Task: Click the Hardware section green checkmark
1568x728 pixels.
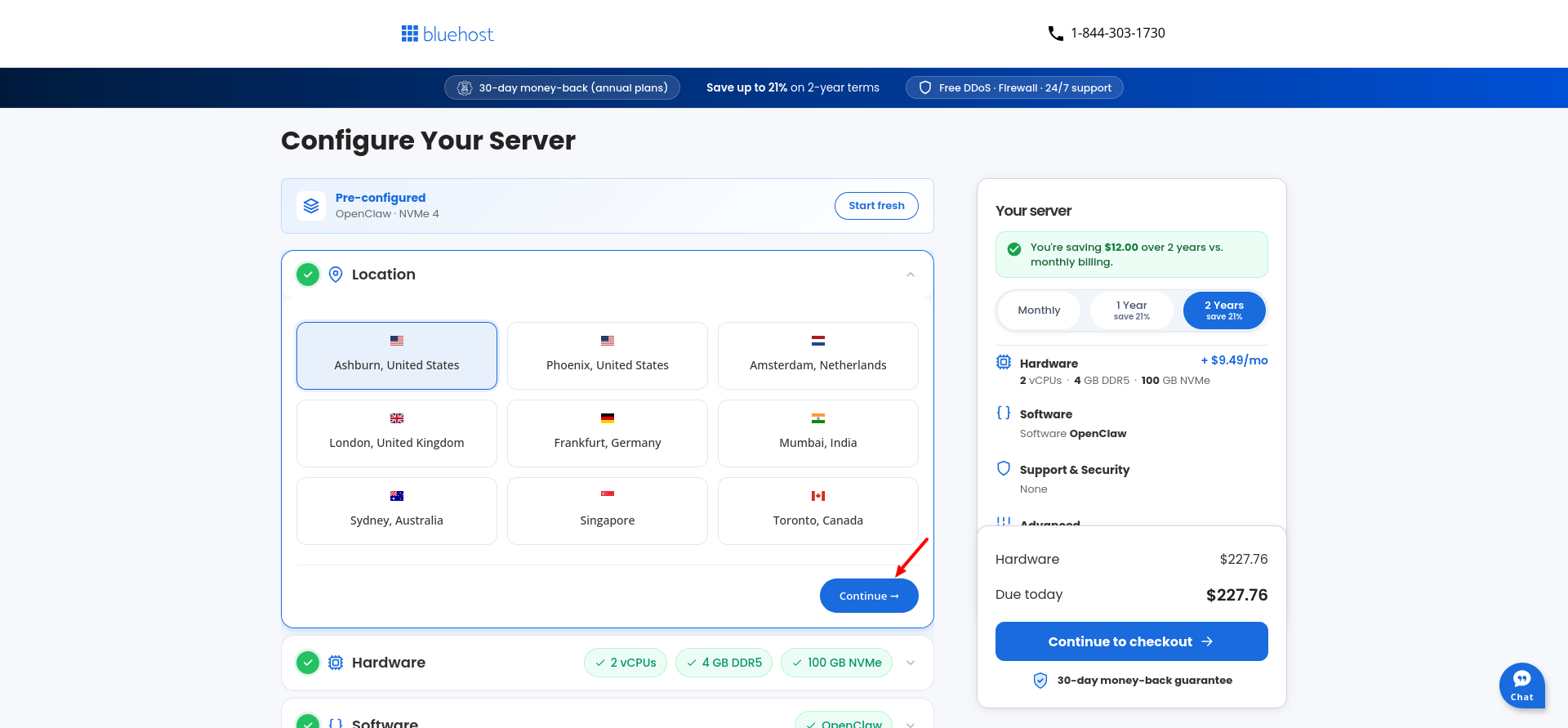Action: pos(308,663)
